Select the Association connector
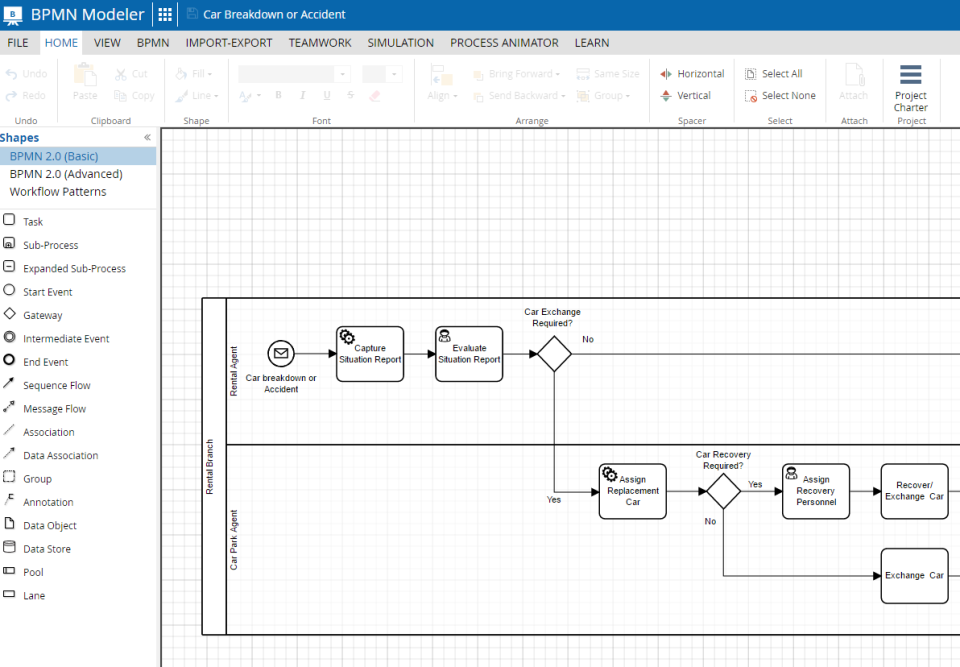960x667 pixels. [39, 432]
